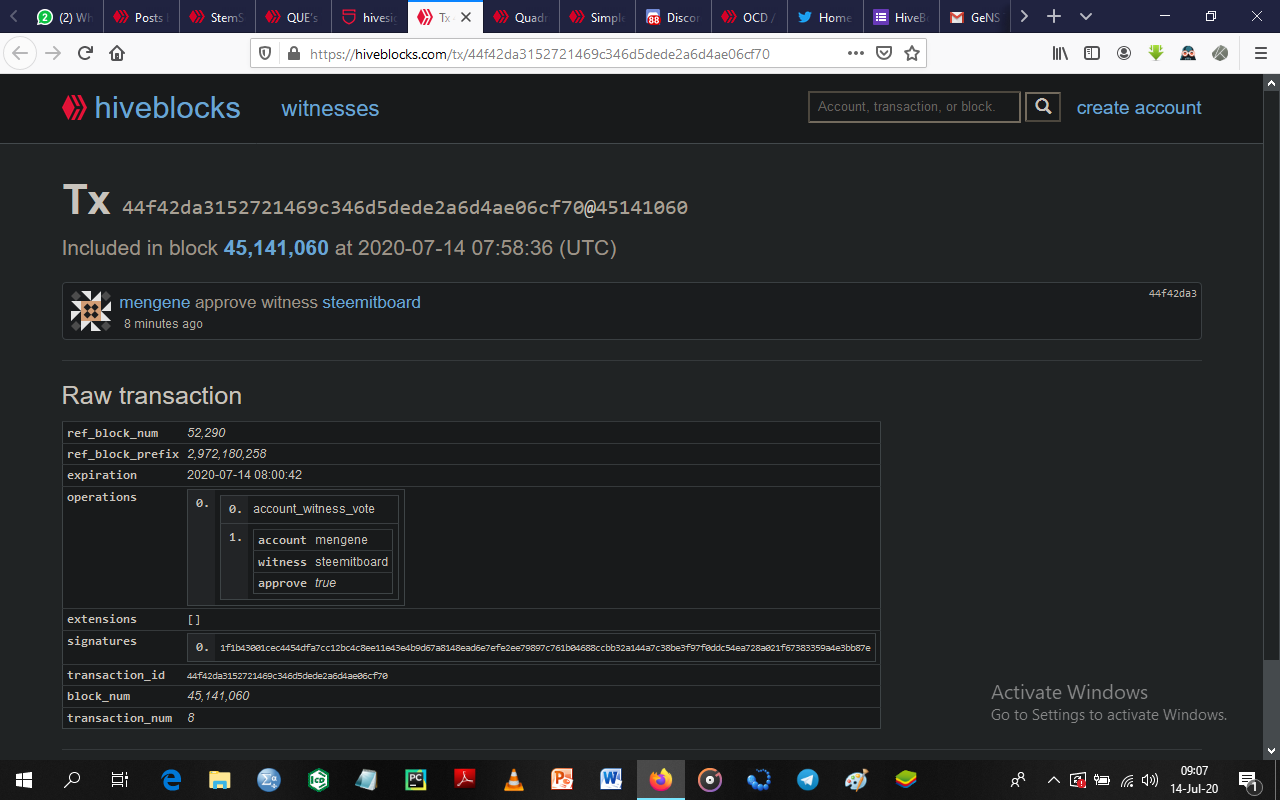Switch to the StemS tab

click(x=217, y=17)
